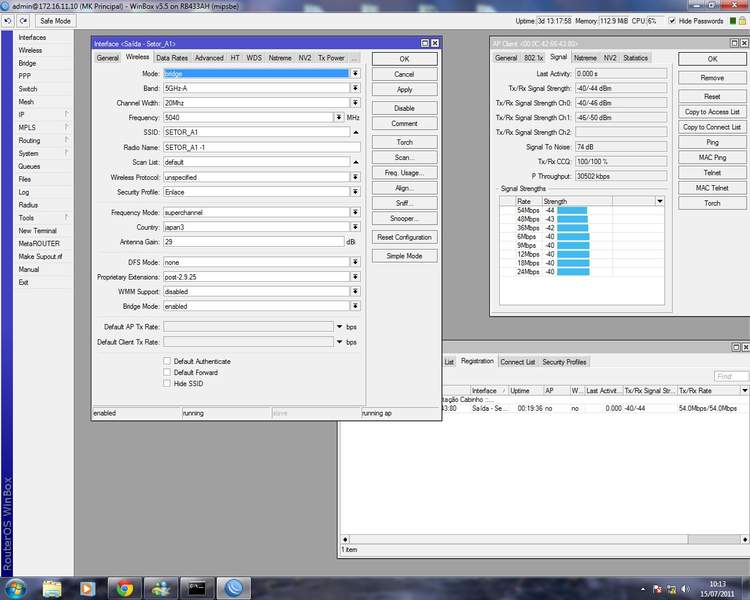Switch to WDS tab
The height and width of the screenshot is (600, 750).
[x=254, y=58]
